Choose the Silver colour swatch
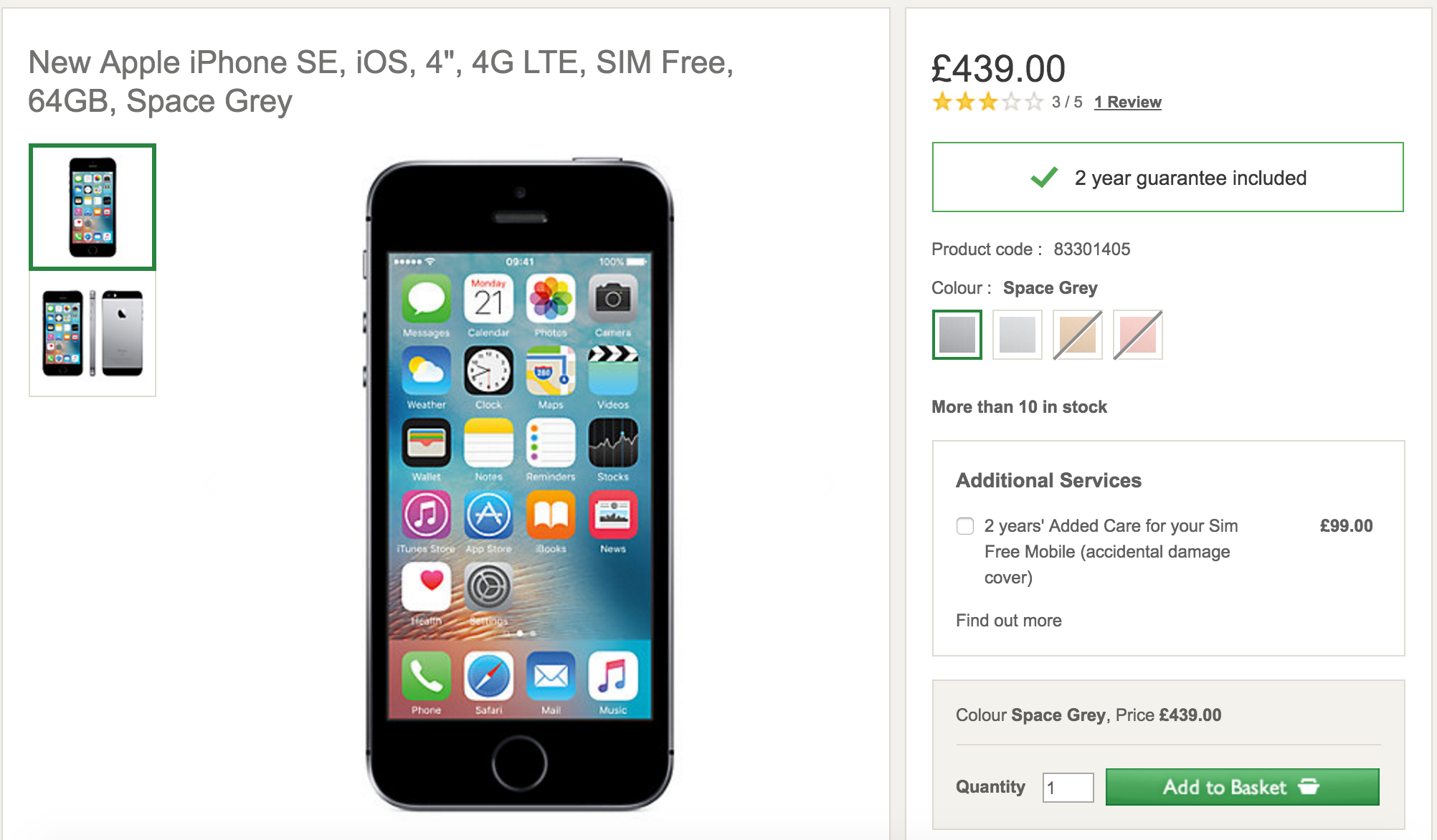1437x840 pixels. (1018, 335)
